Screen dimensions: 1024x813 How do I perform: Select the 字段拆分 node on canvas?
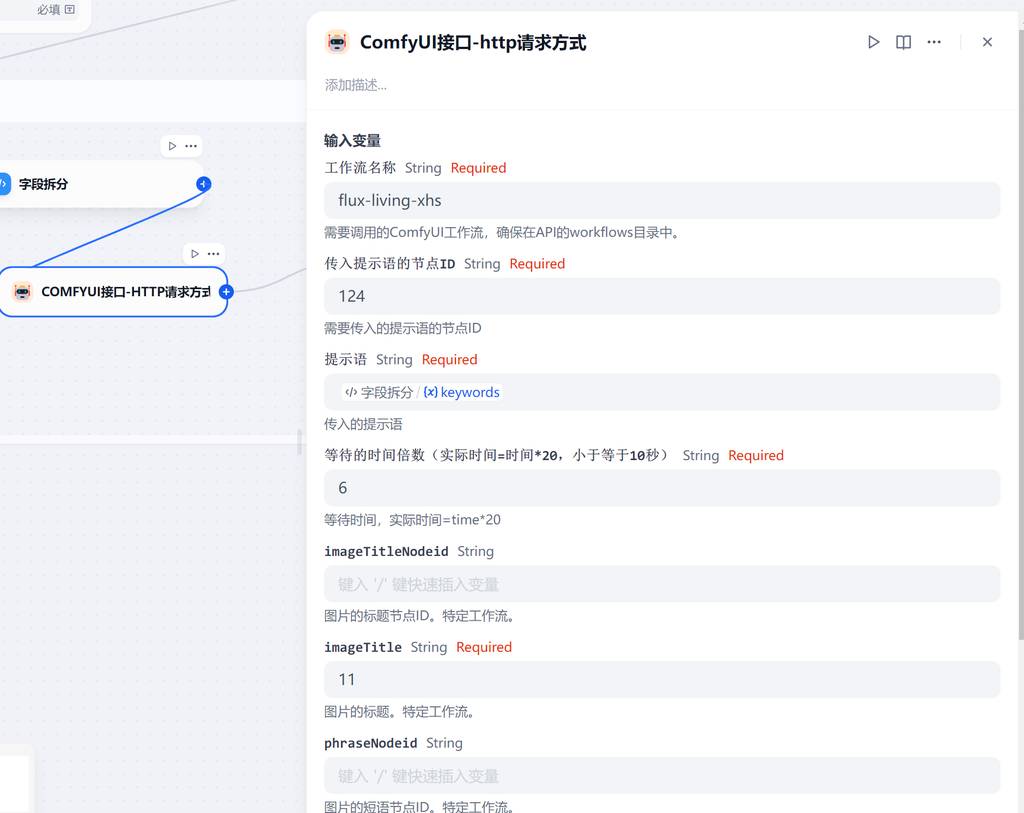tap(90, 184)
